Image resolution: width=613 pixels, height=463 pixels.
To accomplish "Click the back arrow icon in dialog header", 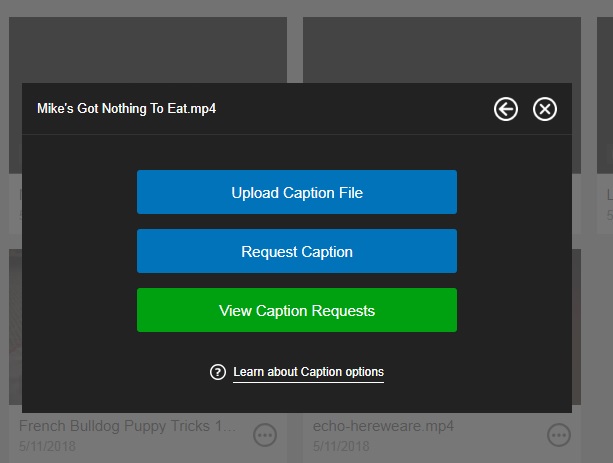I will [x=506, y=109].
